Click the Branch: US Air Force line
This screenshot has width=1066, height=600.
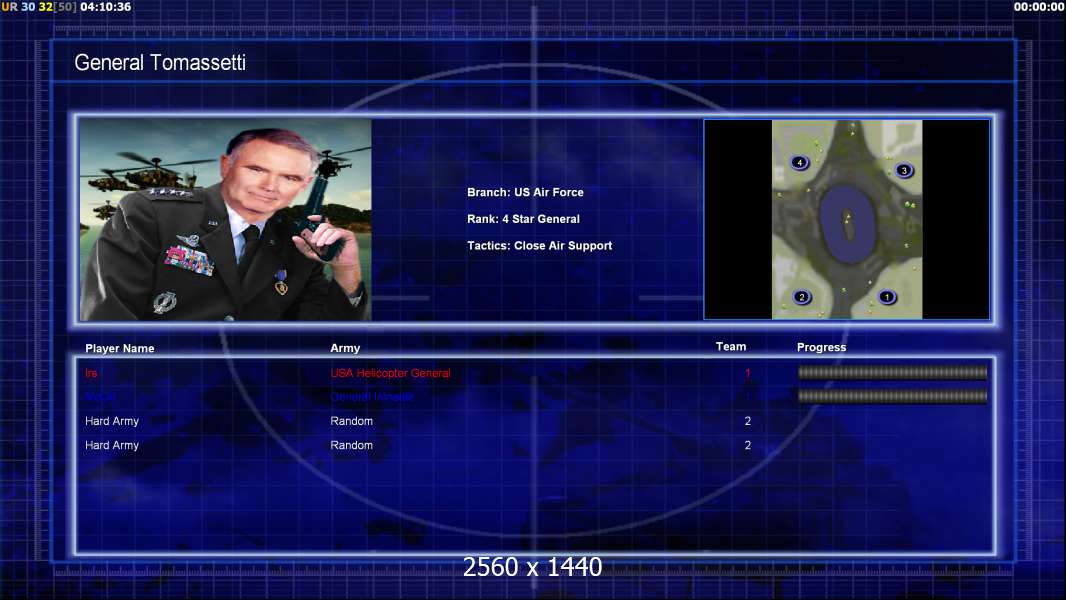pos(525,192)
